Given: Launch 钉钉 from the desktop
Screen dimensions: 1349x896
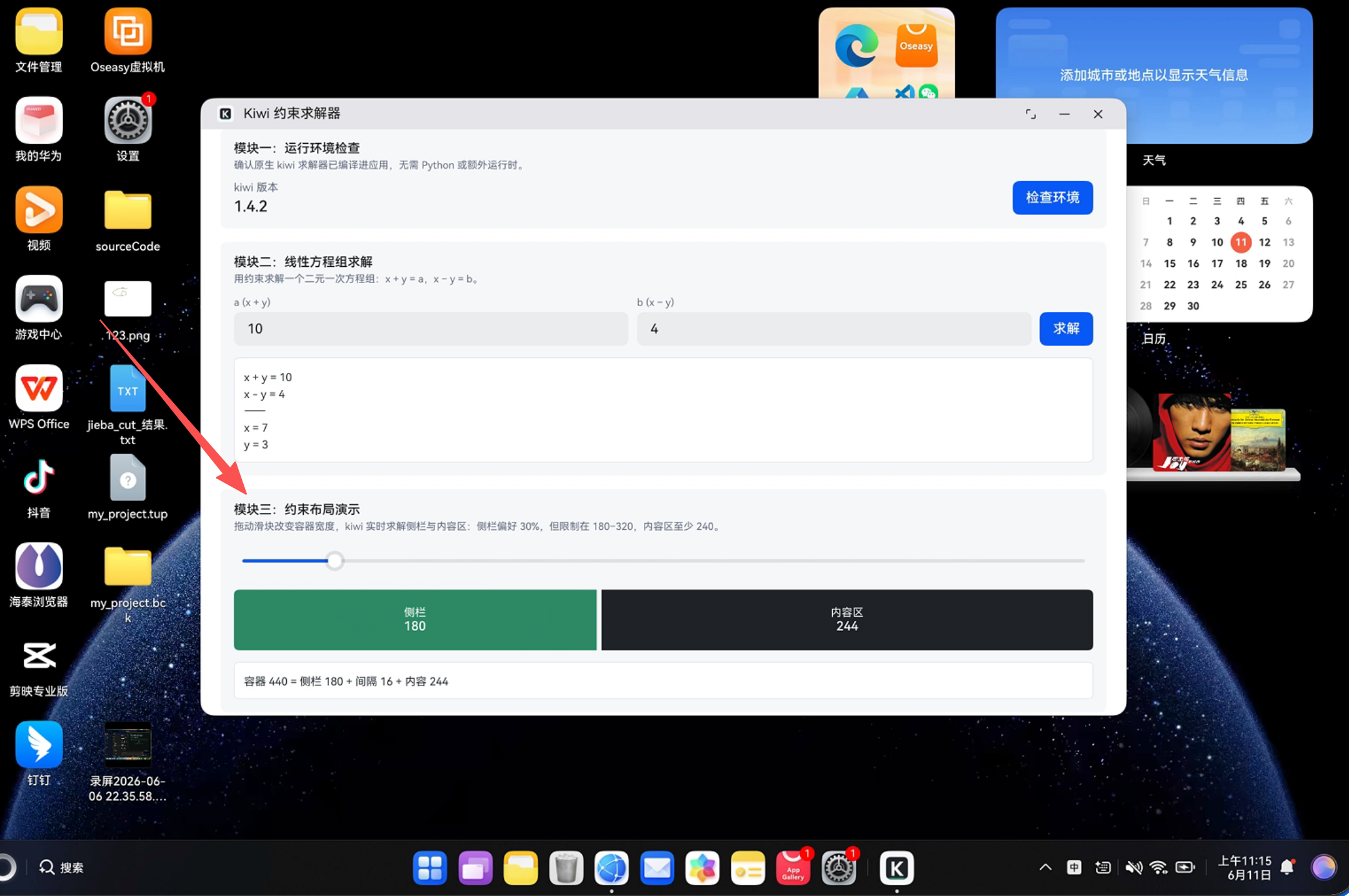Looking at the screenshot, I should click(39, 745).
